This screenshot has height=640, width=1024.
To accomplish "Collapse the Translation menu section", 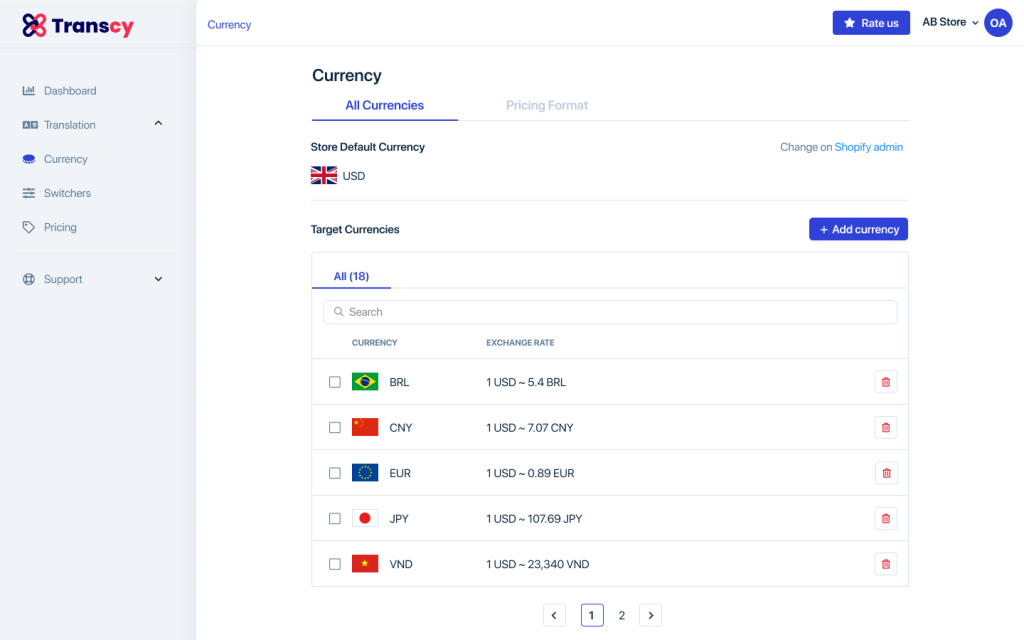I will tap(157, 124).
